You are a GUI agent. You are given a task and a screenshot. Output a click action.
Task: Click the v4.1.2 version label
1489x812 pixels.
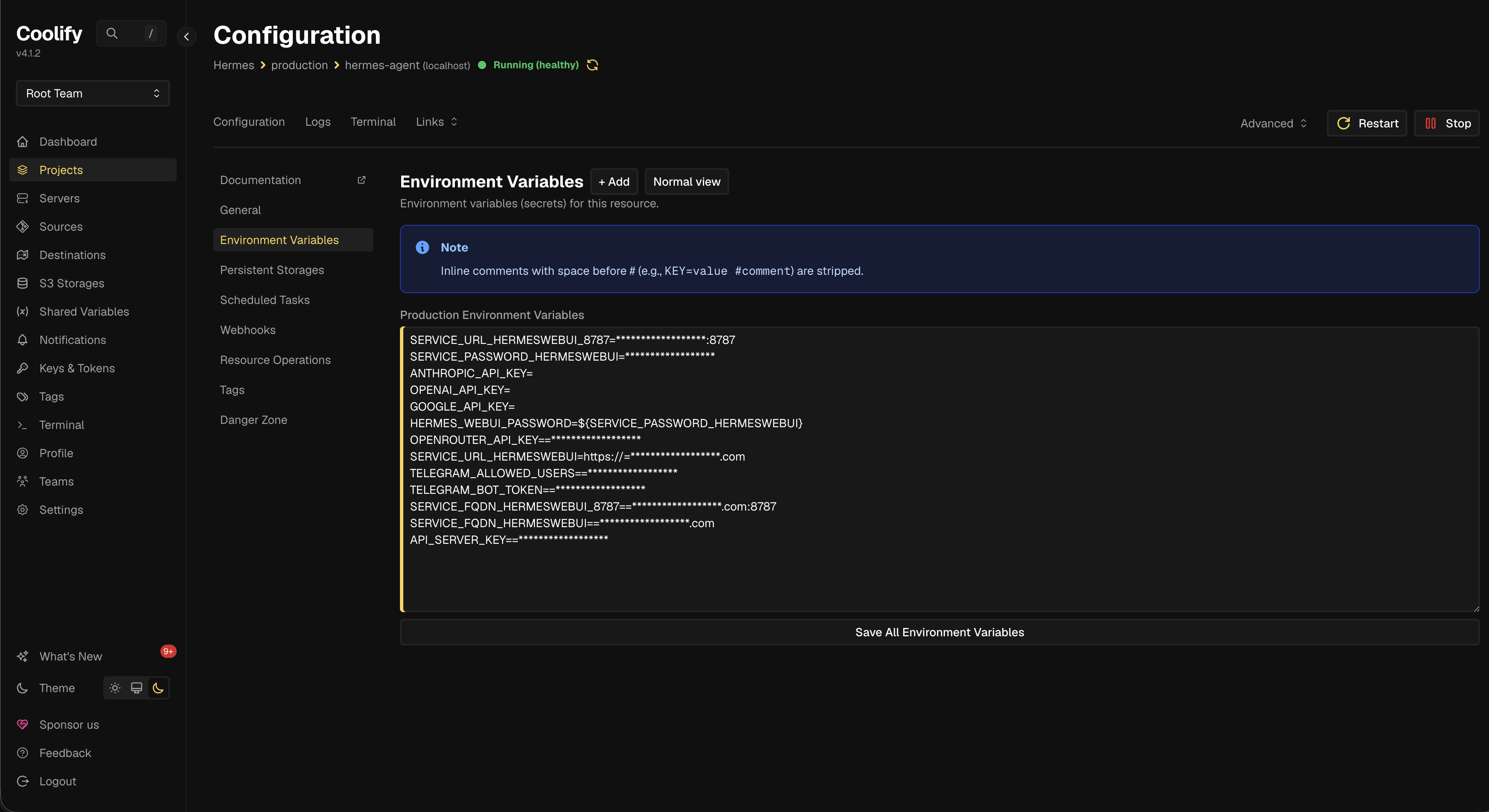pos(28,53)
